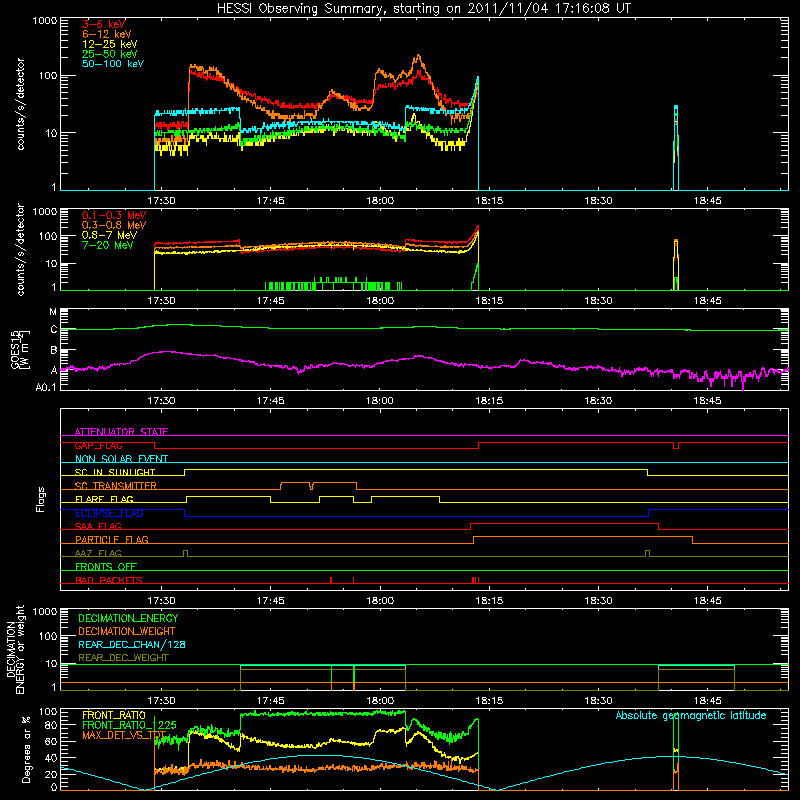Click 17:45 tick label under MeV panel
Viewport: 800px width, 800px height.
pyautogui.click(x=270, y=301)
